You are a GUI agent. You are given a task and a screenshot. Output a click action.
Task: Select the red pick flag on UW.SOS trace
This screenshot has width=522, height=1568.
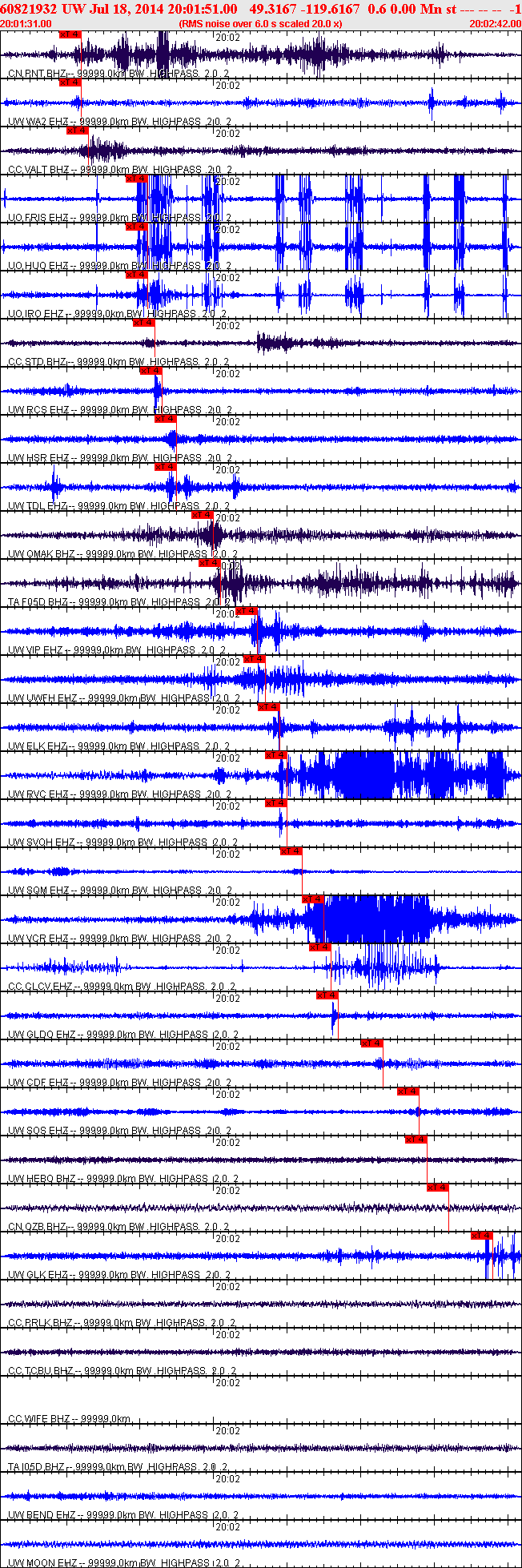click(x=408, y=1091)
